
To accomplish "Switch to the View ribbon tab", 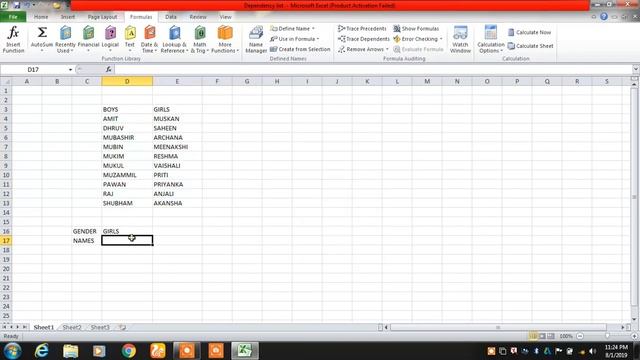I will pos(225,17).
